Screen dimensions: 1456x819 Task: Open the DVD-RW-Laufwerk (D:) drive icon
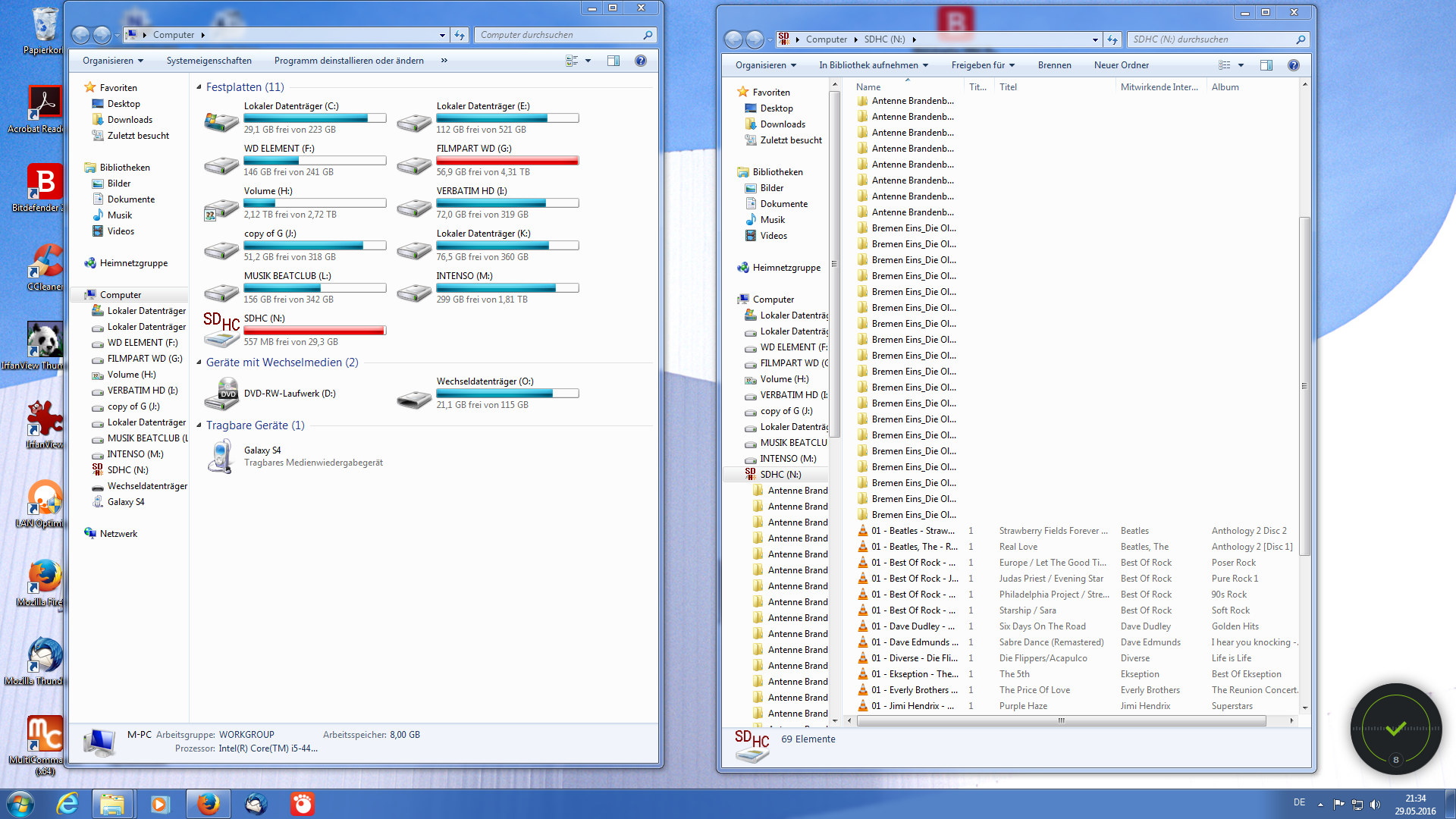click(221, 394)
